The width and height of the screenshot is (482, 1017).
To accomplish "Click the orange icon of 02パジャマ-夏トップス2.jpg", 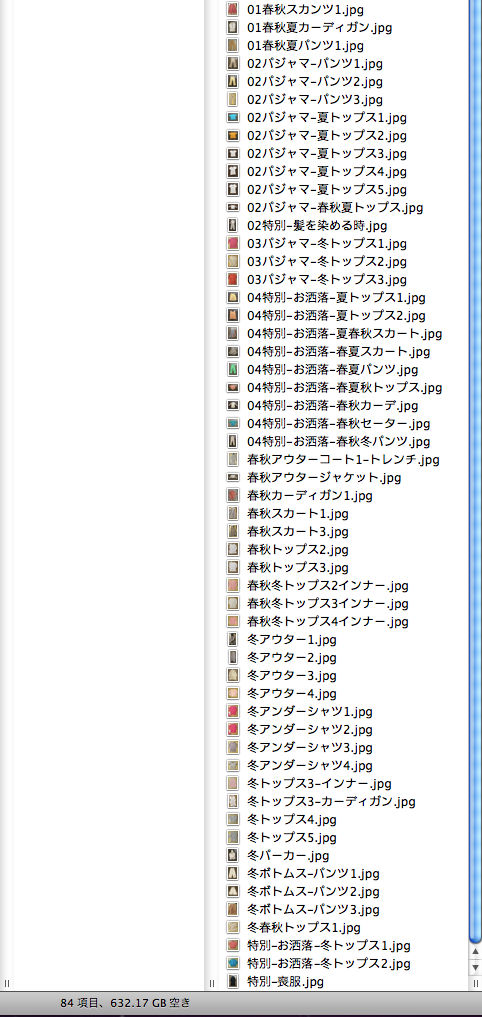I will click(x=233, y=136).
